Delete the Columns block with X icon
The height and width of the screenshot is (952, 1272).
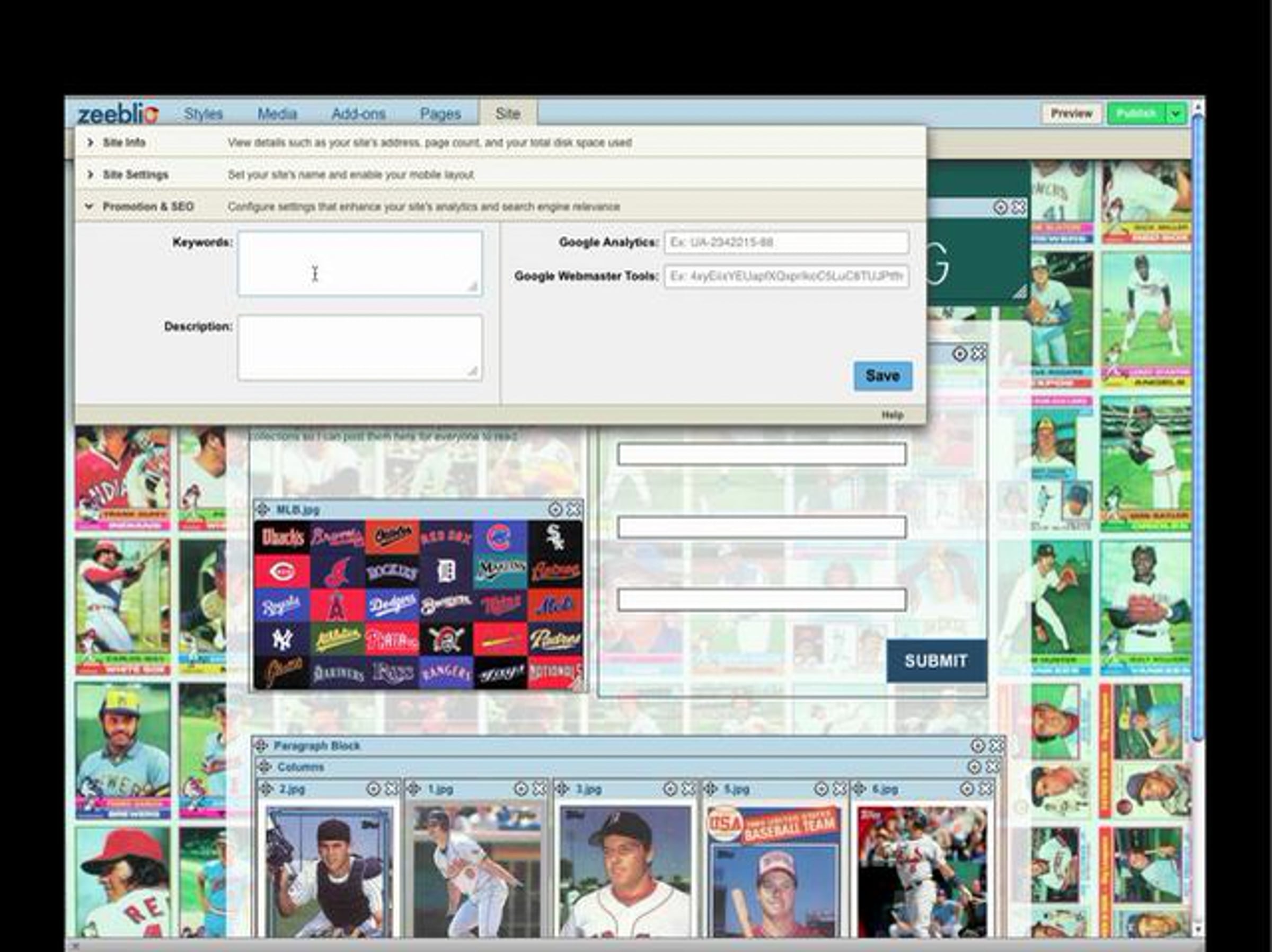click(x=993, y=767)
